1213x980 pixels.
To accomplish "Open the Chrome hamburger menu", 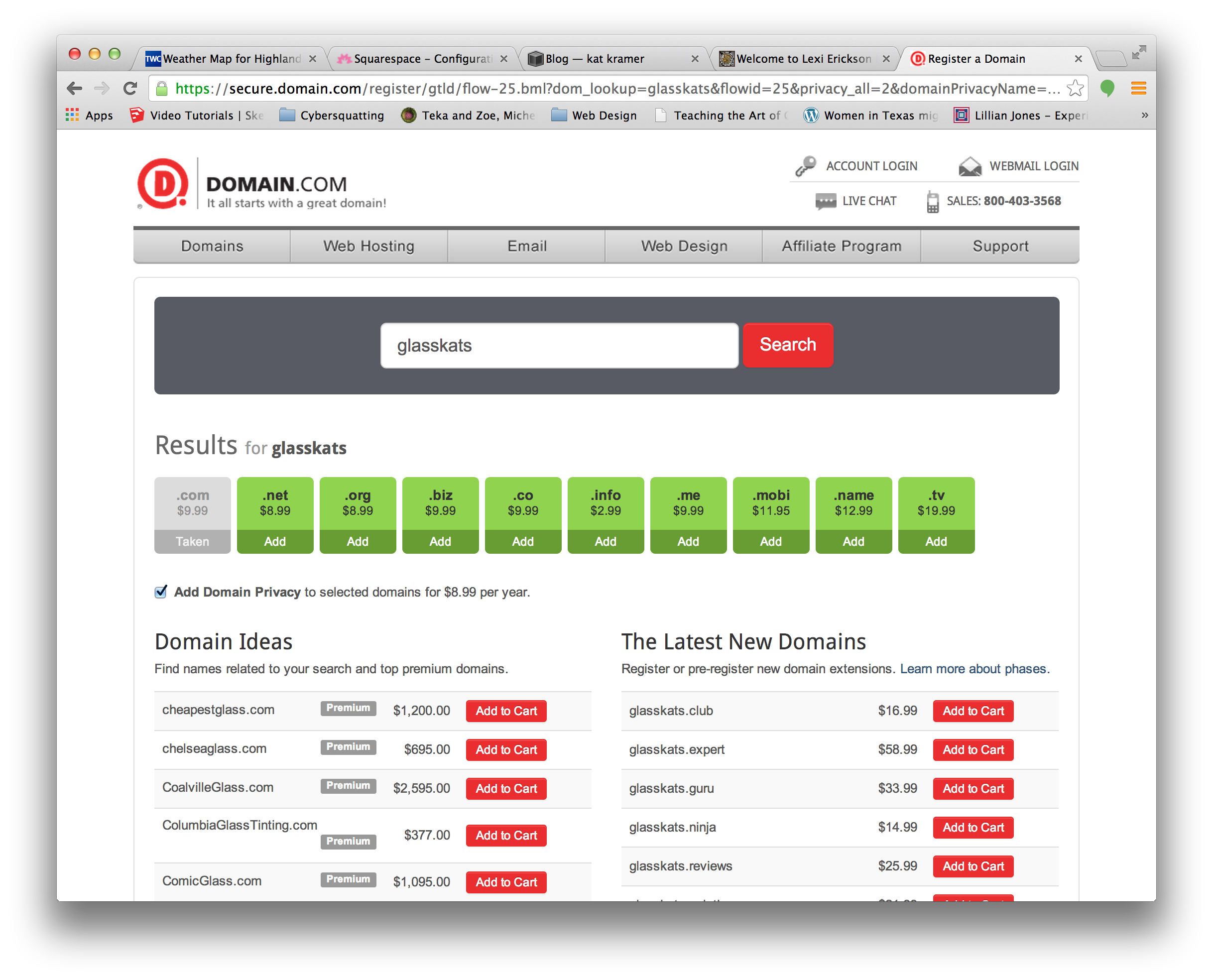I will (x=1138, y=89).
